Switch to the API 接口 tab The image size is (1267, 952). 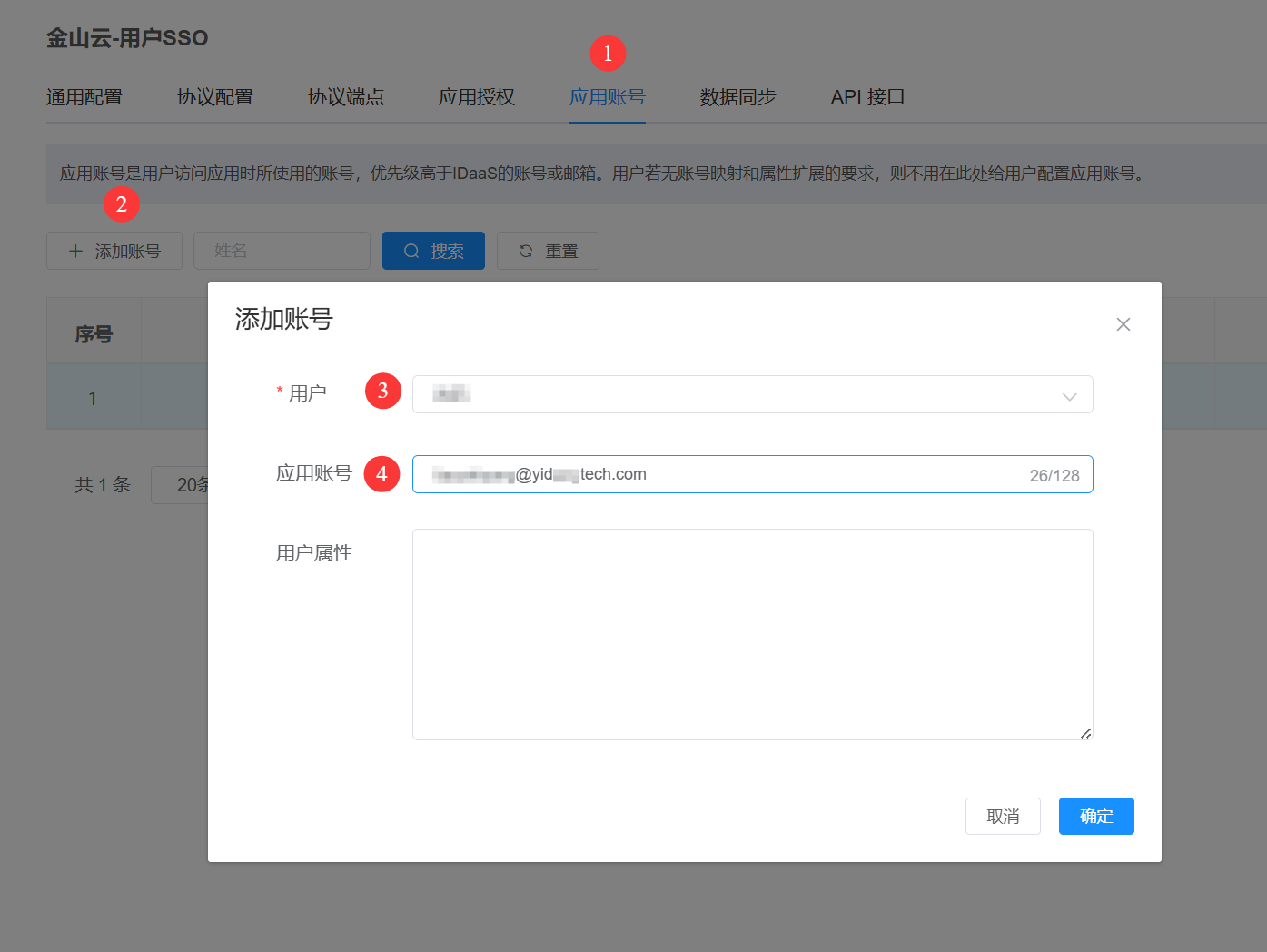pos(867,97)
